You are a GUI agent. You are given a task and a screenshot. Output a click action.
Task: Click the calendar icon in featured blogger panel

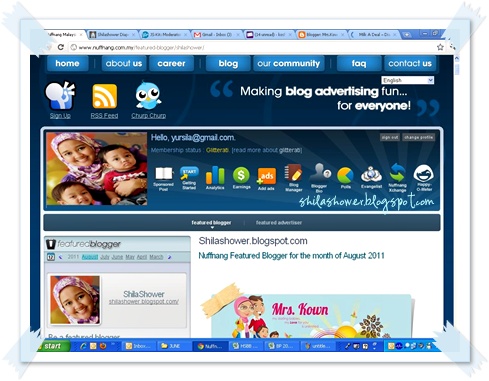click(x=51, y=257)
